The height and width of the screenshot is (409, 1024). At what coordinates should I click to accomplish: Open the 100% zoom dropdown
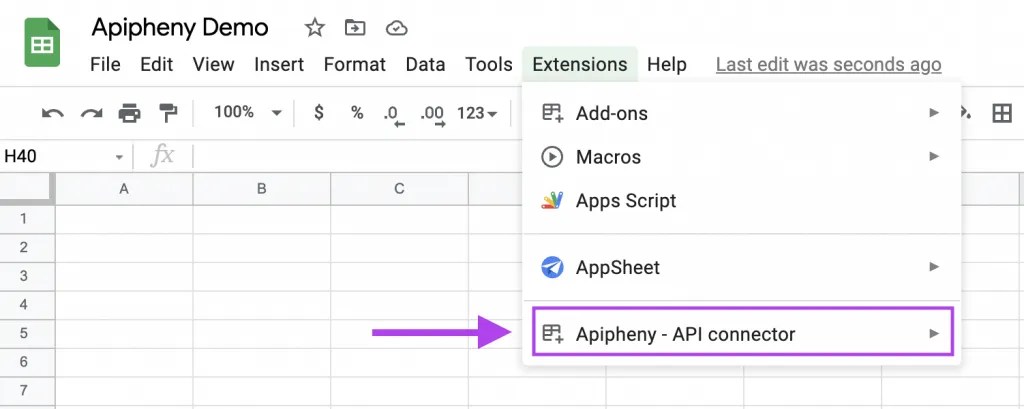click(248, 112)
